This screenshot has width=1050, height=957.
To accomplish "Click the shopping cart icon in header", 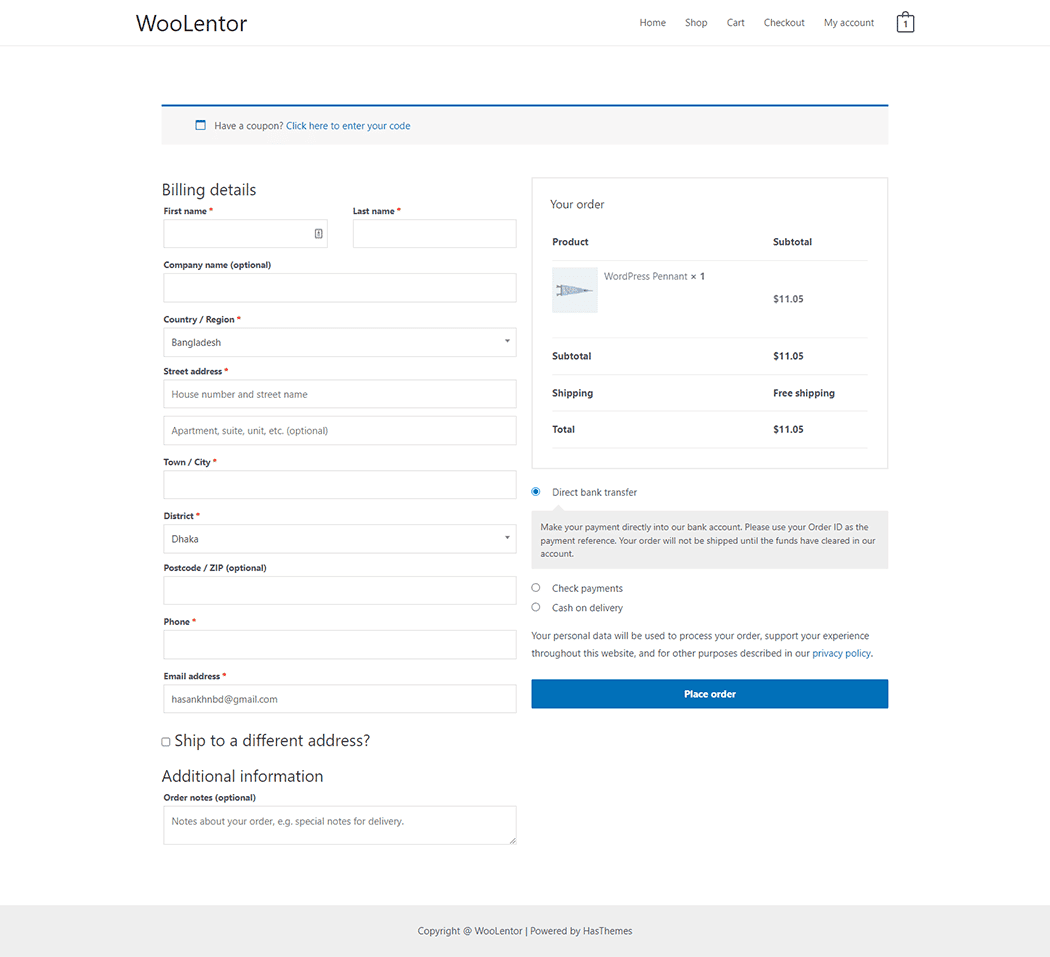I will click(x=905, y=21).
